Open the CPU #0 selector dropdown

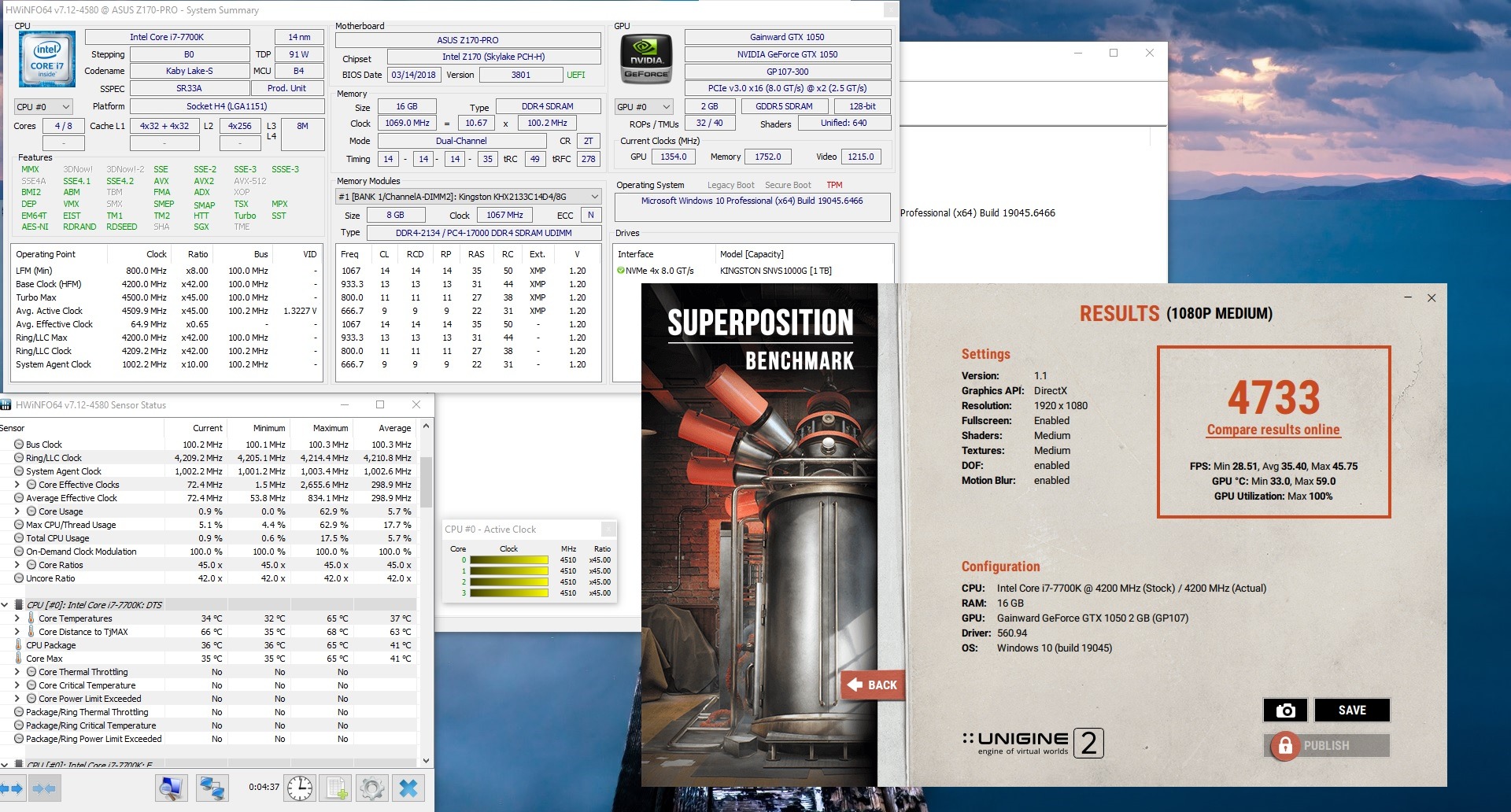(44, 107)
